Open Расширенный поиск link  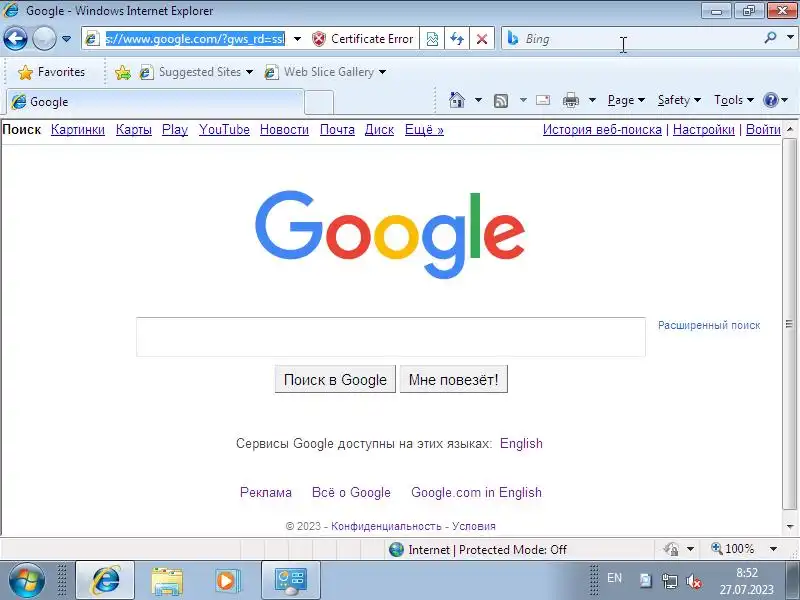(709, 326)
